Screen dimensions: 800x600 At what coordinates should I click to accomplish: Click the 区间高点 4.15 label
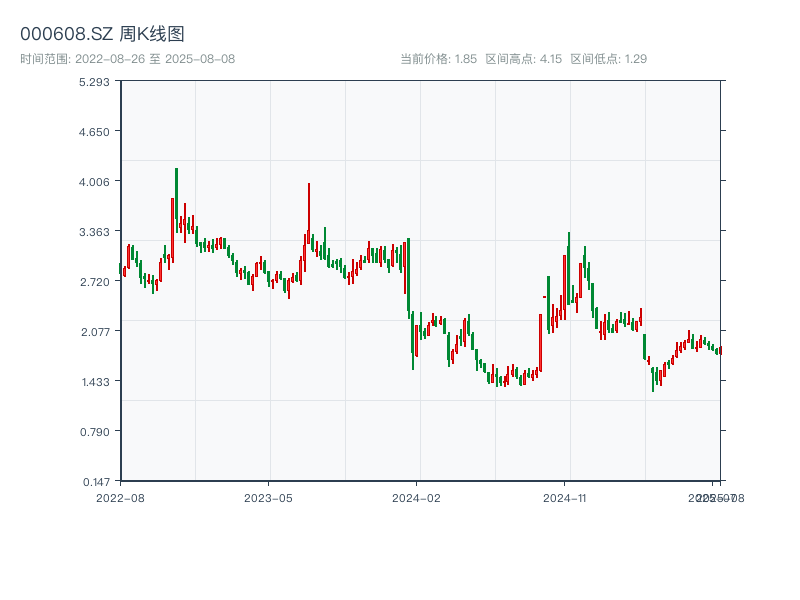point(523,59)
